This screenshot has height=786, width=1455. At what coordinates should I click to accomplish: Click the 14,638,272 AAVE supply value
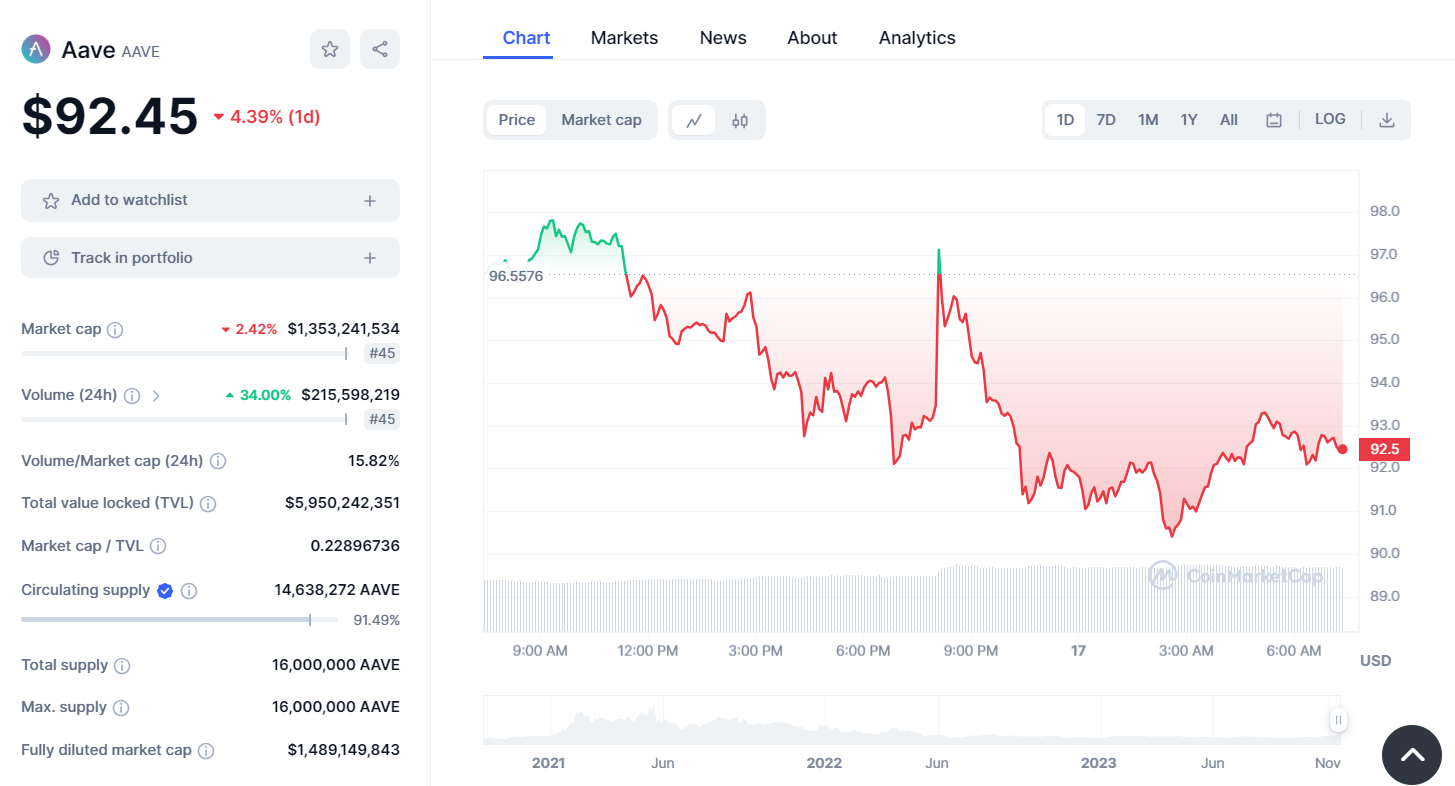[x=337, y=590]
